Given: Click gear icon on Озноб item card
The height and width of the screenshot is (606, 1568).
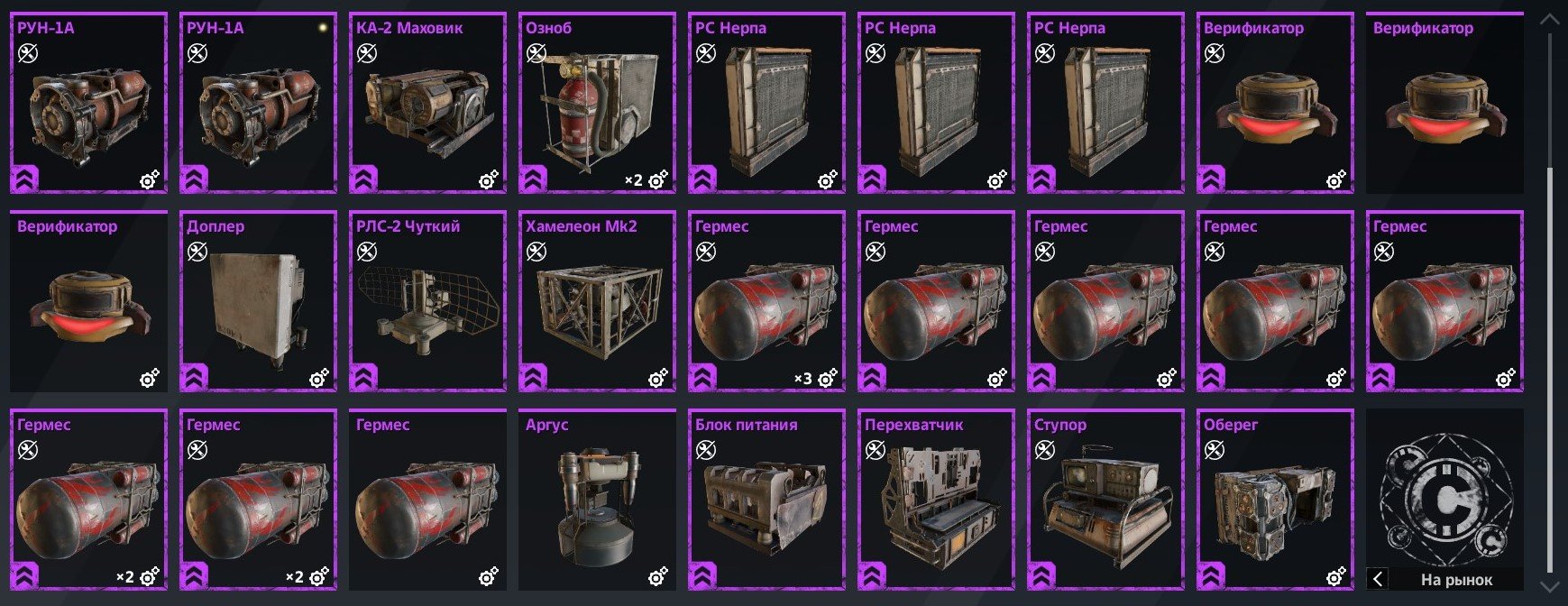Looking at the screenshot, I should 658,180.
